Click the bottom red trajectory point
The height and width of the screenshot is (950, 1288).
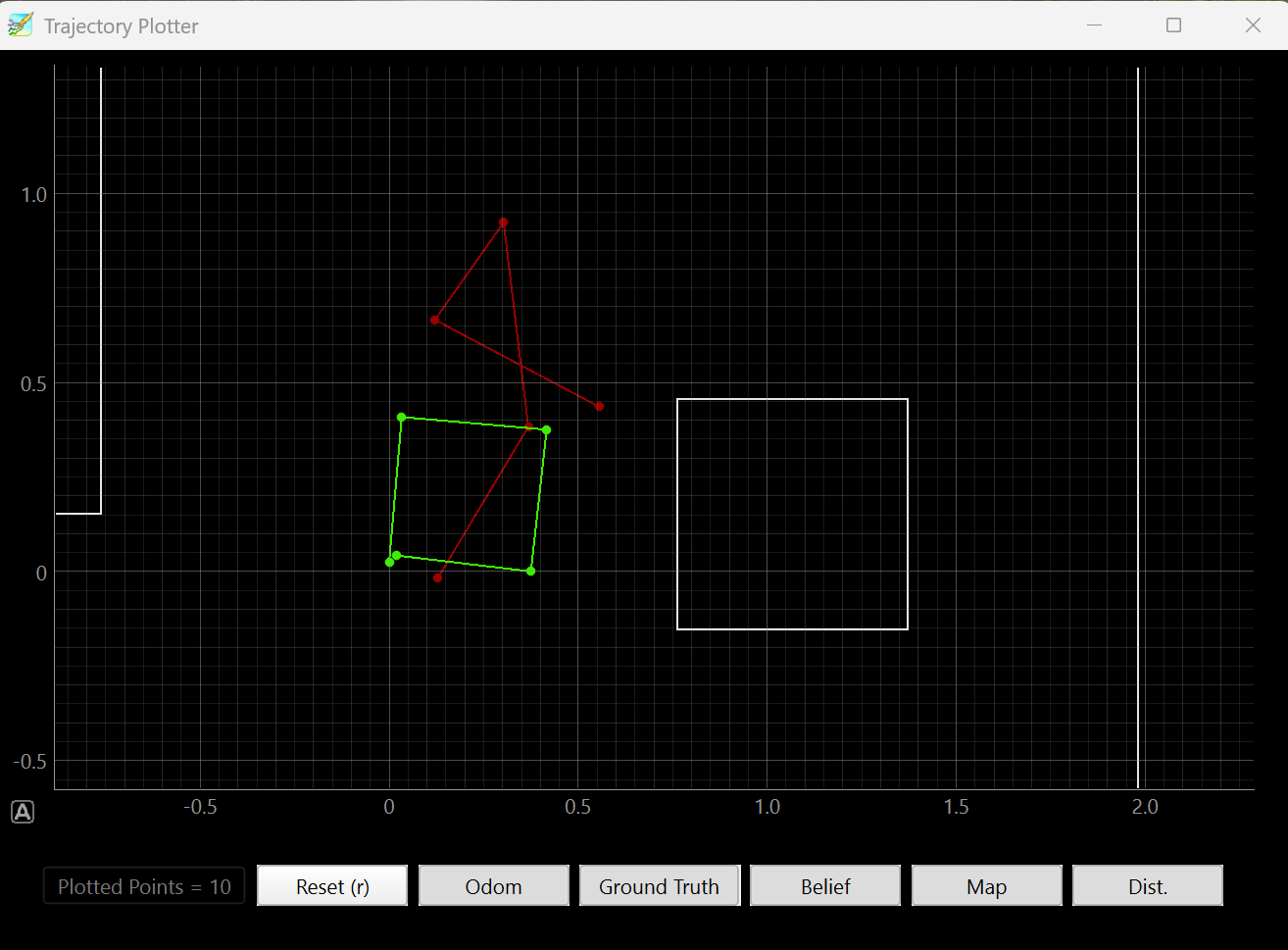437,577
